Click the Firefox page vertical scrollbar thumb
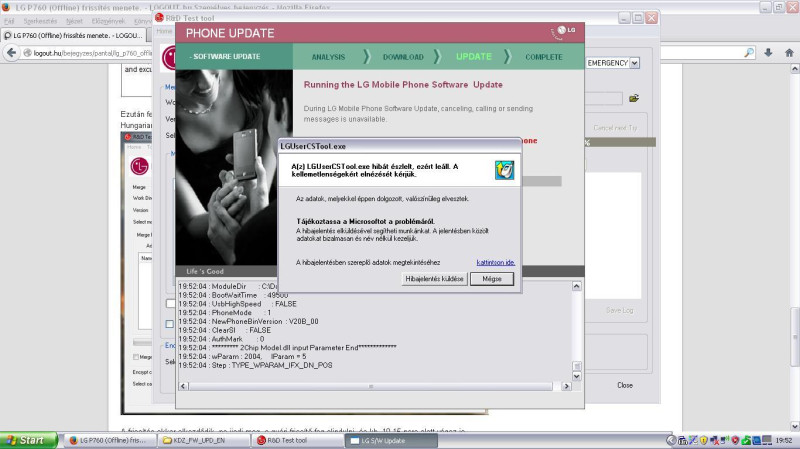800x449 pixels. tap(795, 337)
